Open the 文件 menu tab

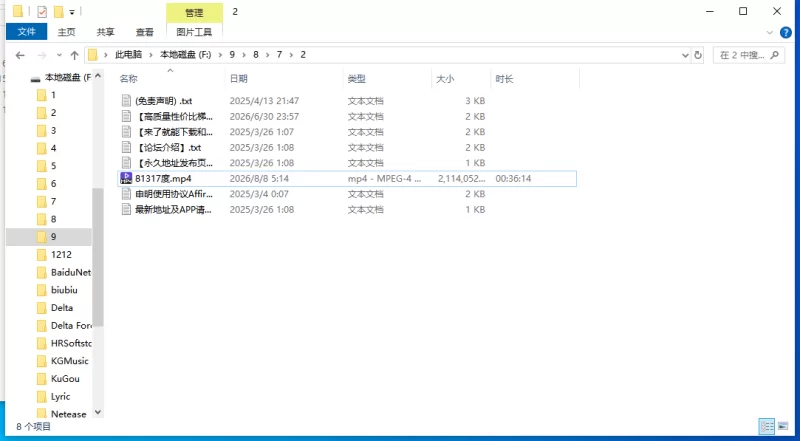(x=27, y=32)
